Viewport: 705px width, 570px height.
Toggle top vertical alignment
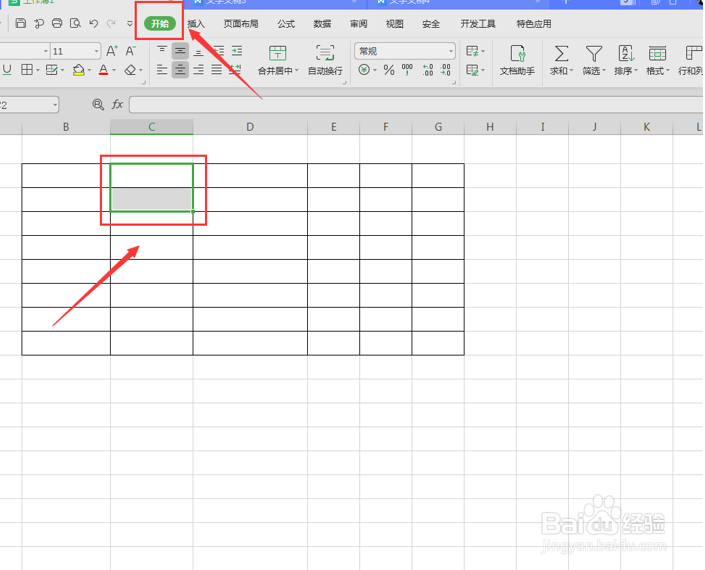coord(162,51)
